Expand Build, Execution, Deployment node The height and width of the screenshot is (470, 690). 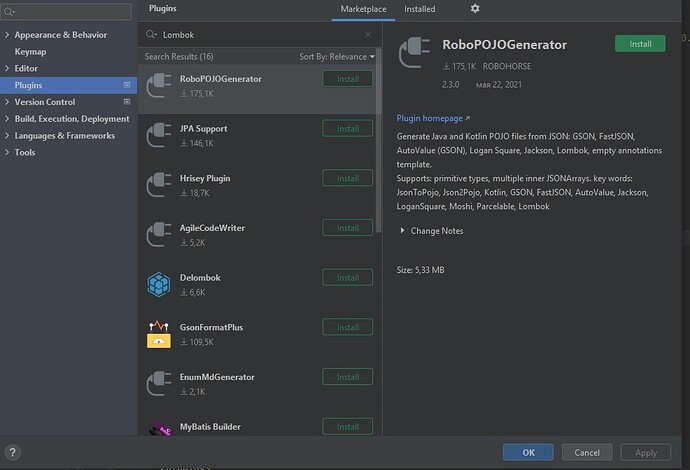[7, 119]
